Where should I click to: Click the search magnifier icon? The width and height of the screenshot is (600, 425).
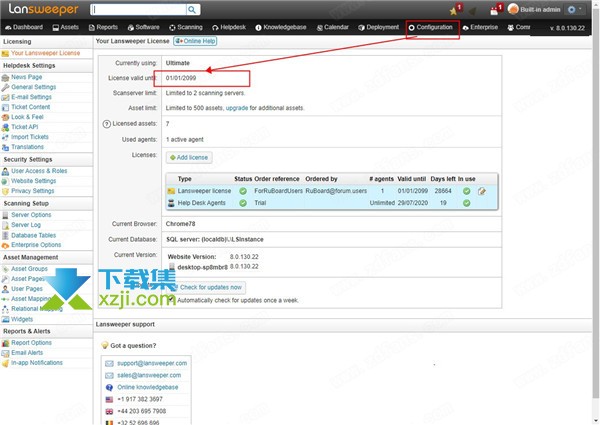coord(192,10)
